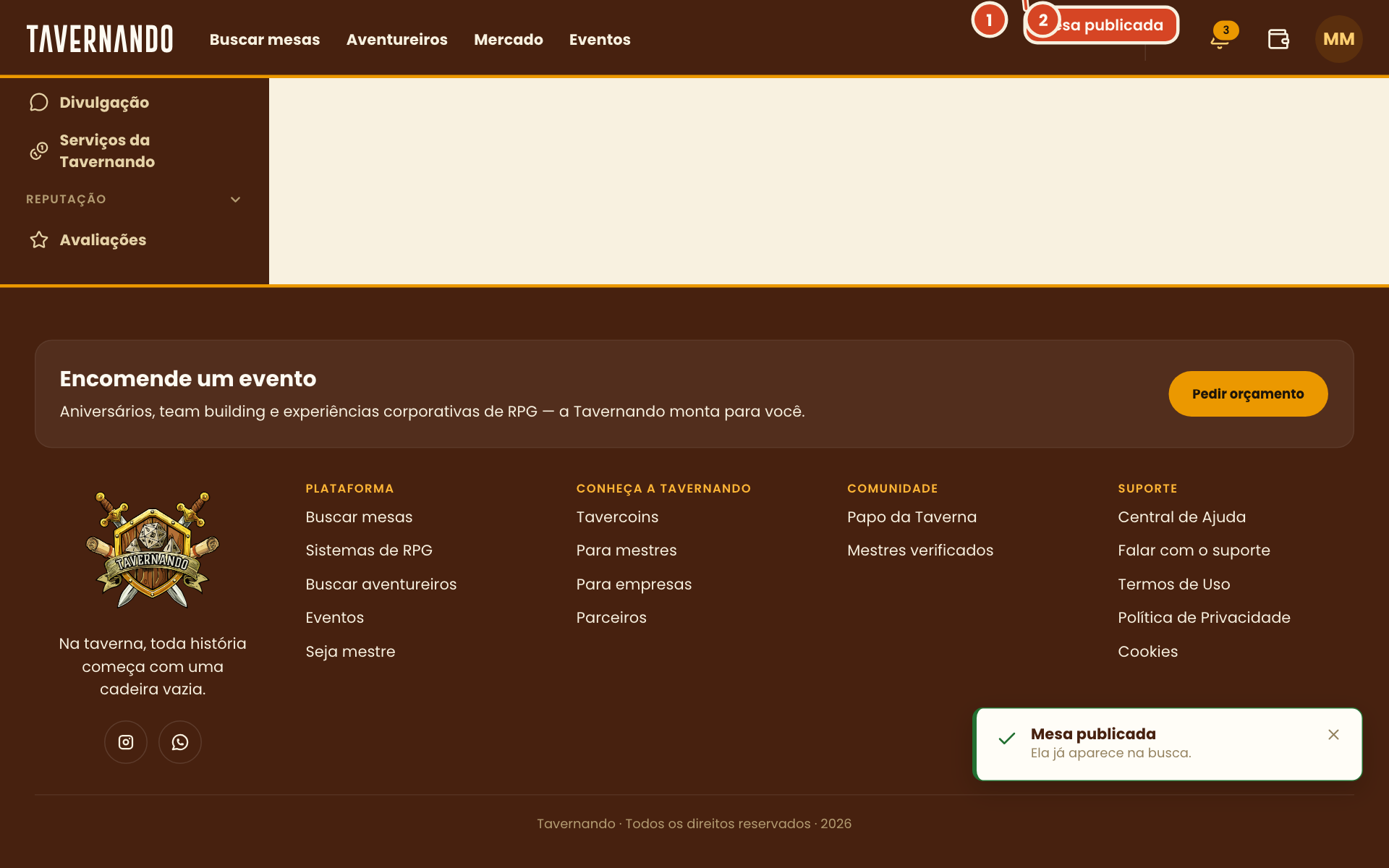Collapse the Reputação section chevron

tap(235, 199)
